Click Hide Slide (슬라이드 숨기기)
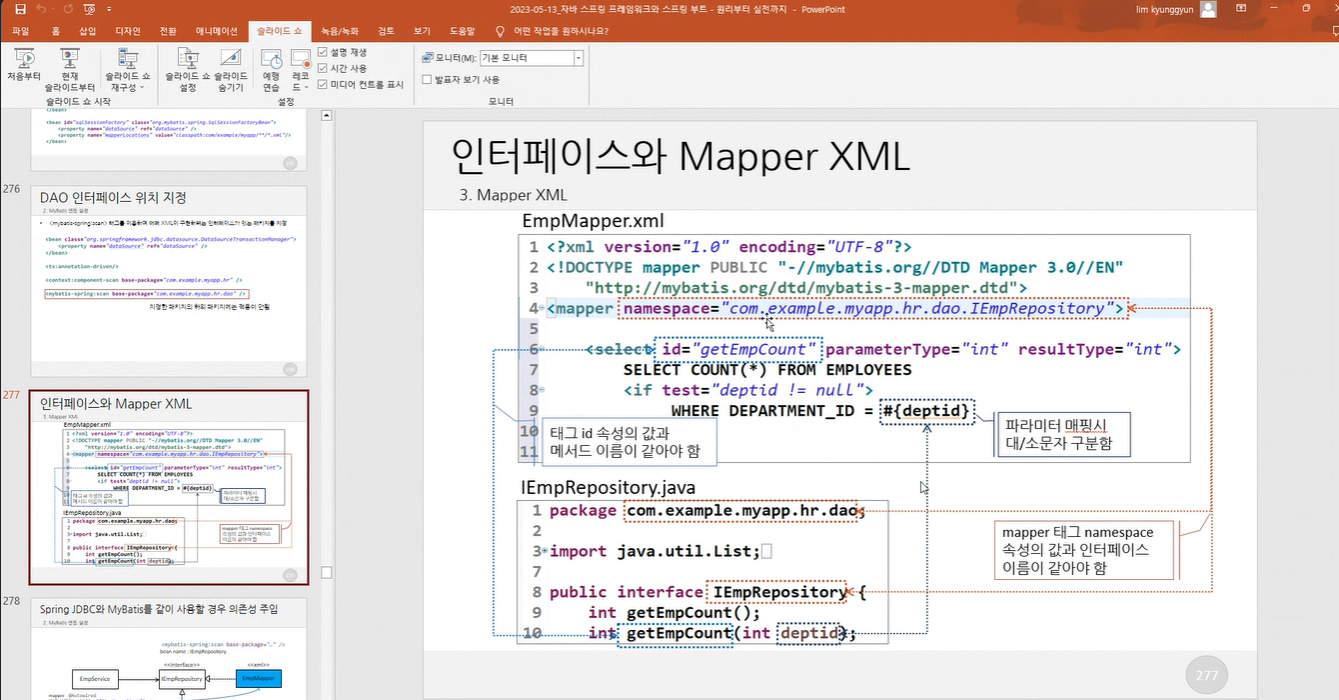This screenshot has height=700, width=1339. (231, 70)
